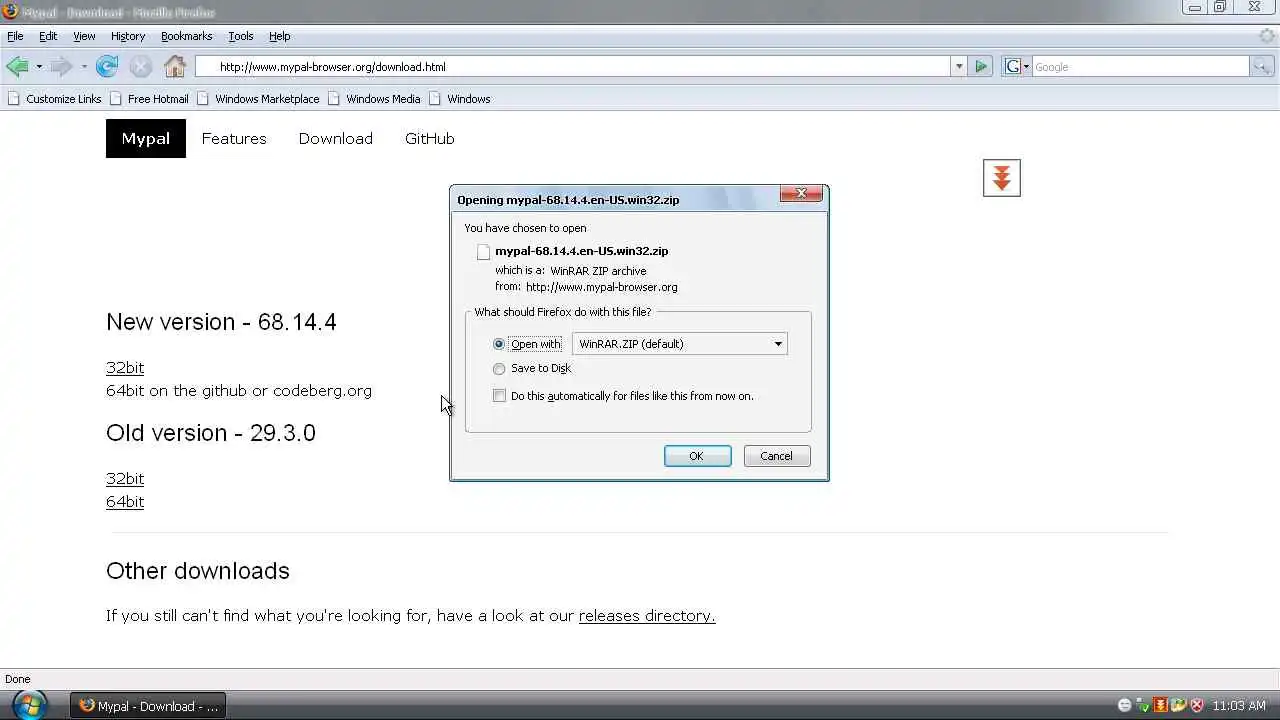This screenshot has height=720, width=1280.
Task: Enable Do this automatically checkbox
Action: click(x=499, y=396)
